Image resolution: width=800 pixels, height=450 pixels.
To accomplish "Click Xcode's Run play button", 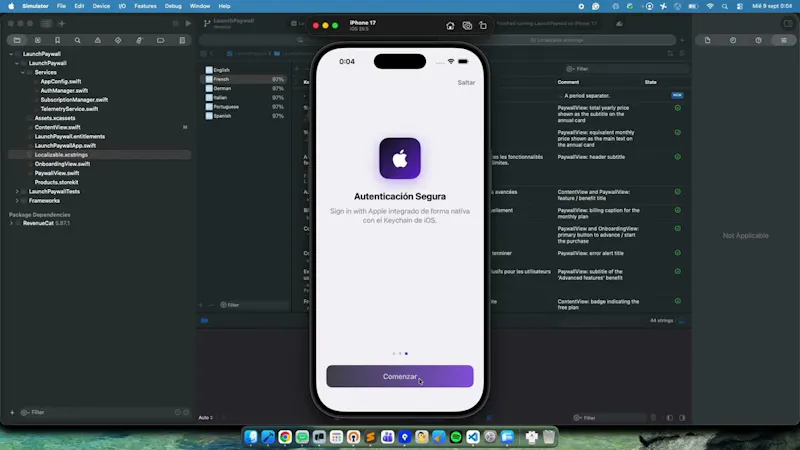I will pyautogui.click(x=188, y=23).
